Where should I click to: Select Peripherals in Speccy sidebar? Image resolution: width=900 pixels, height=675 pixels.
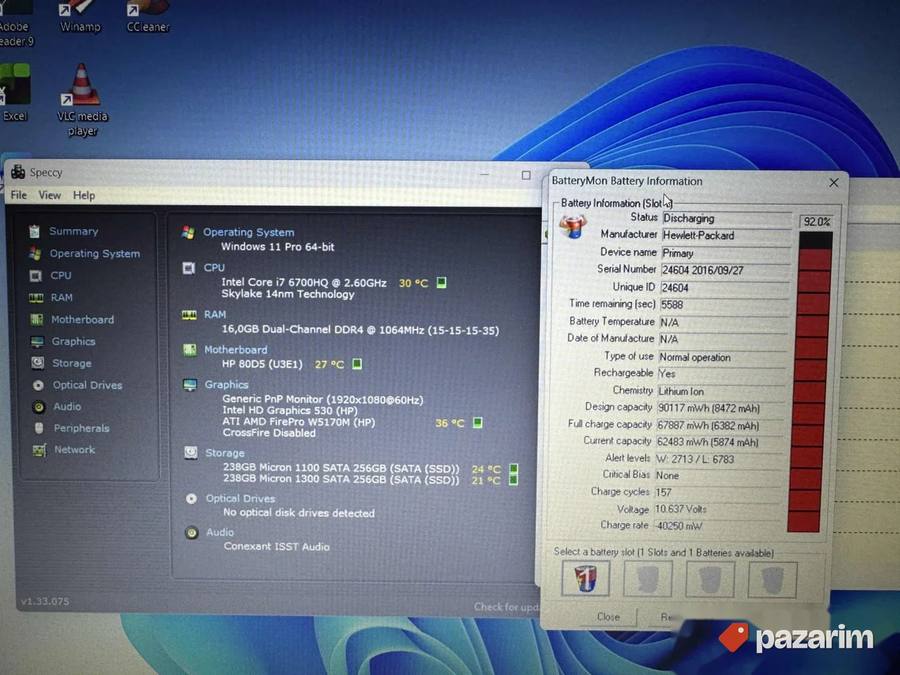click(x=82, y=428)
